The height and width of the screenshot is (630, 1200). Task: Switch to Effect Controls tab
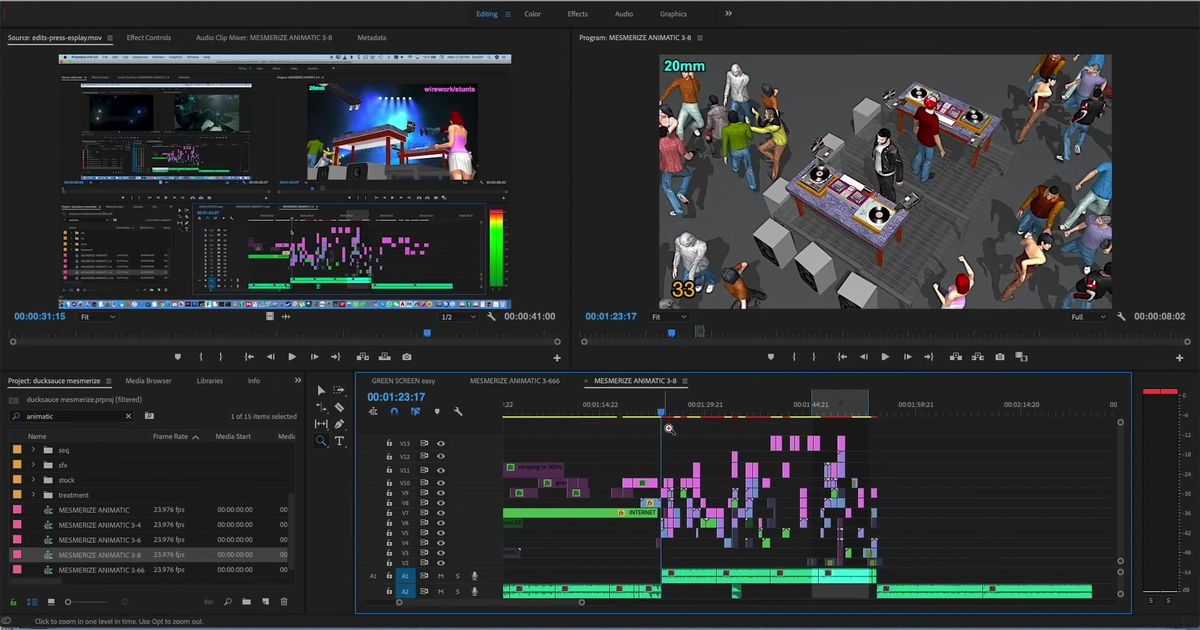click(x=149, y=38)
